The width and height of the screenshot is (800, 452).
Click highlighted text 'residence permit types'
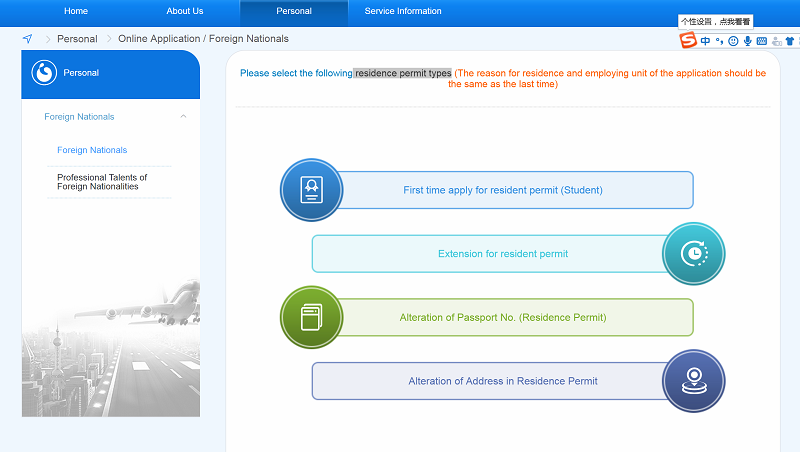point(403,73)
